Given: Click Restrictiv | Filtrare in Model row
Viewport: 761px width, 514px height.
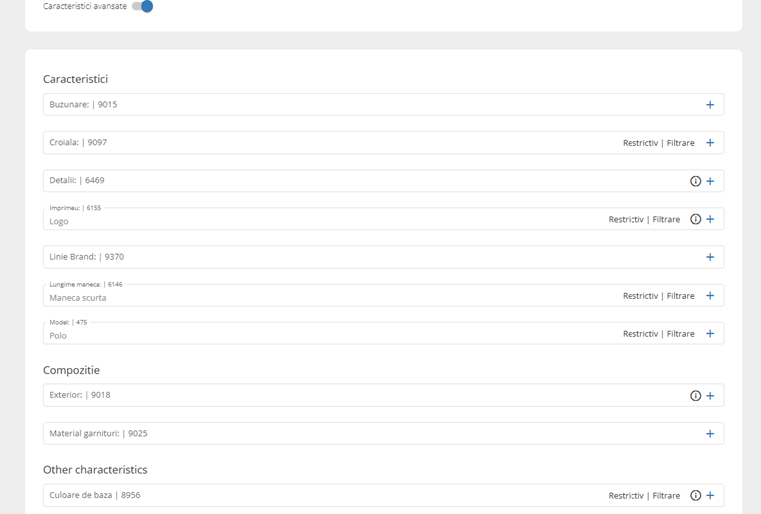Looking at the screenshot, I should point(658,334).
